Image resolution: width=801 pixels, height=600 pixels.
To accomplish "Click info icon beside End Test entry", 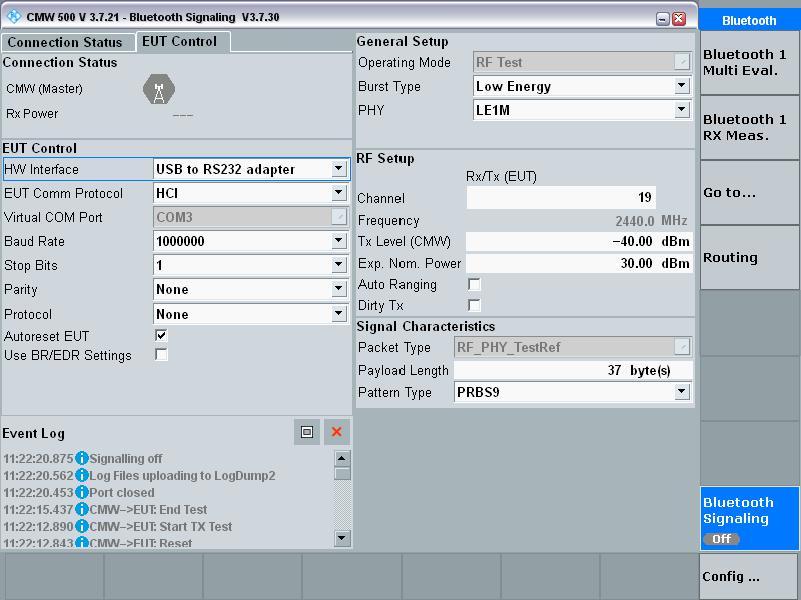I will 82,509.
